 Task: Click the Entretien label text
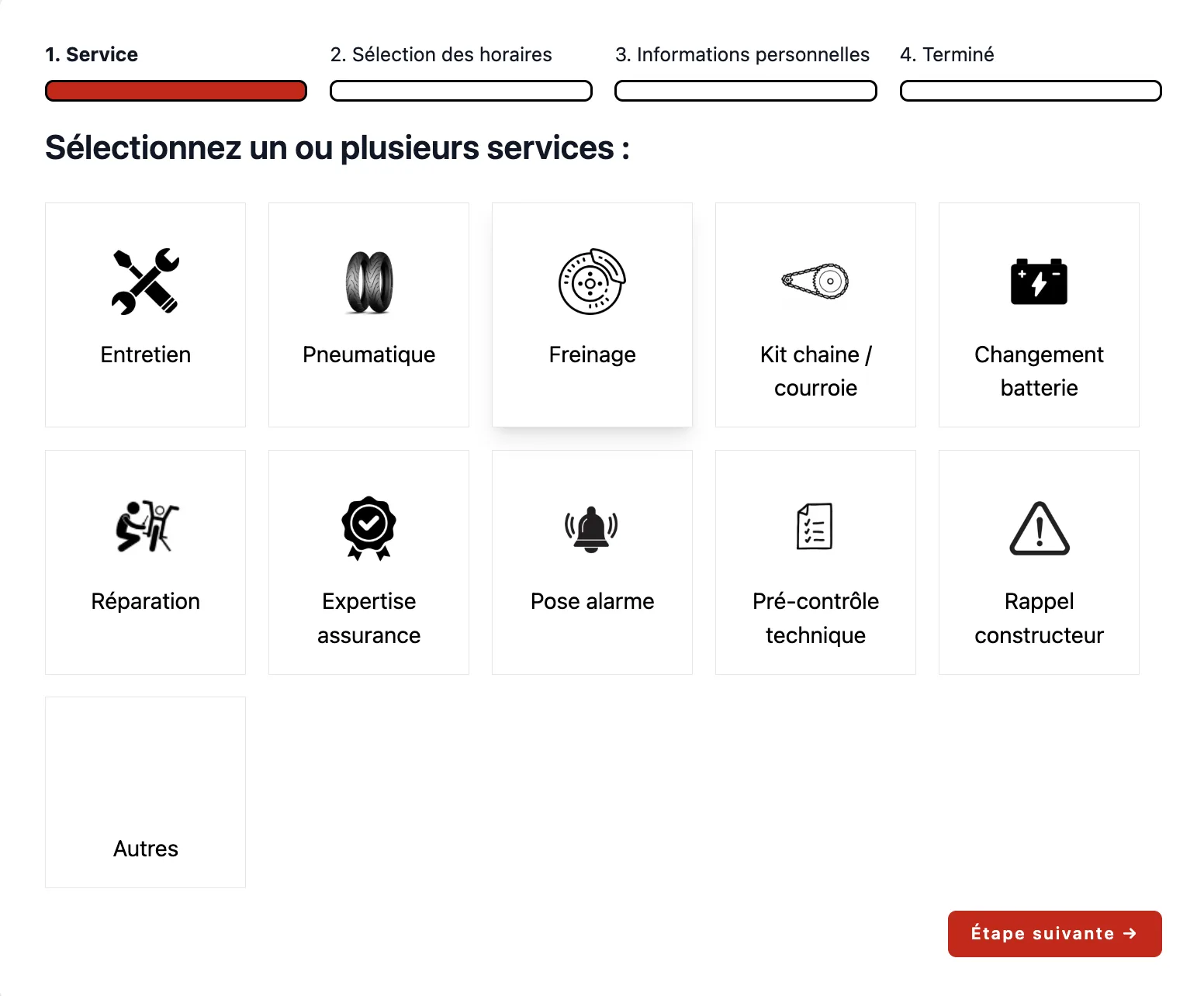click(x=146, y=354)
